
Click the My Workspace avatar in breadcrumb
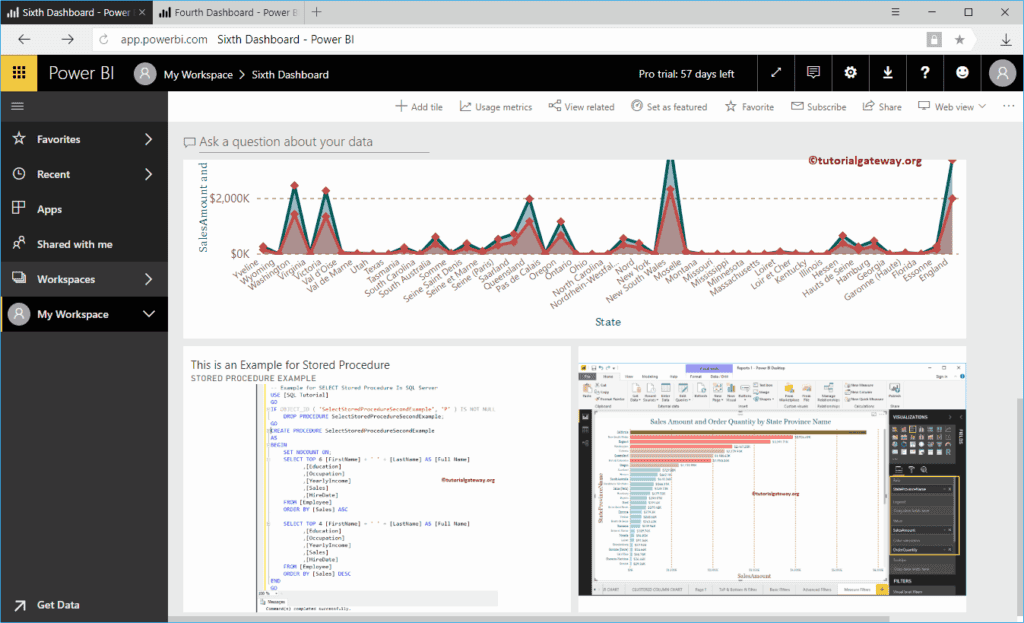click(x=145, y=74)
